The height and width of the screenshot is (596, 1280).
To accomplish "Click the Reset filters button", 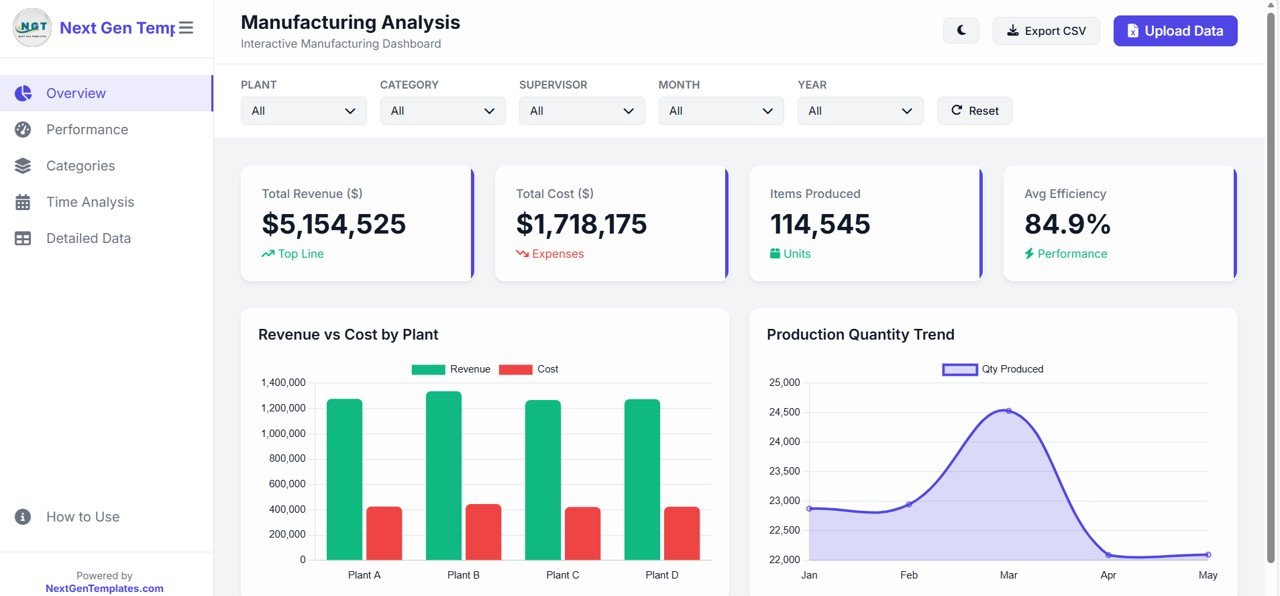I will point(974,110).
